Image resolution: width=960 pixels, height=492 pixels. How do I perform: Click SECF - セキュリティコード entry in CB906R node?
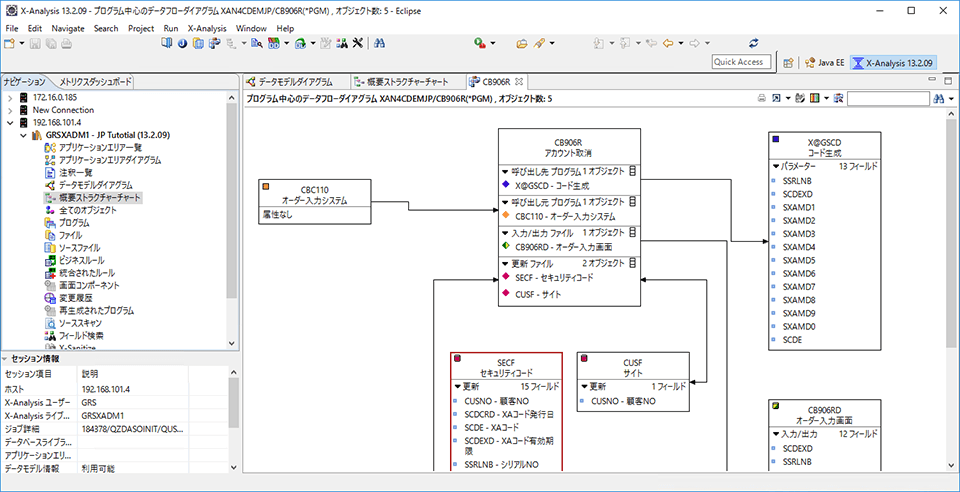click(554, 277)
